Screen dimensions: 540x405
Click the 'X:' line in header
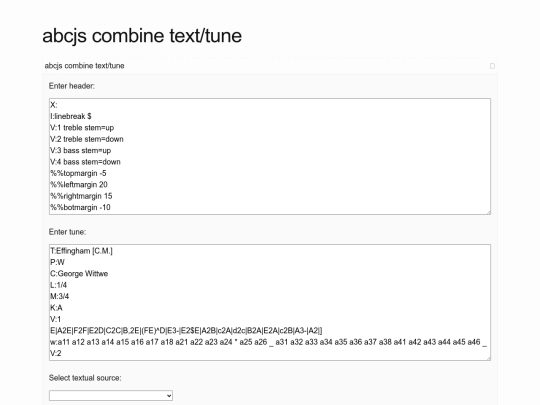coord(54,105)
